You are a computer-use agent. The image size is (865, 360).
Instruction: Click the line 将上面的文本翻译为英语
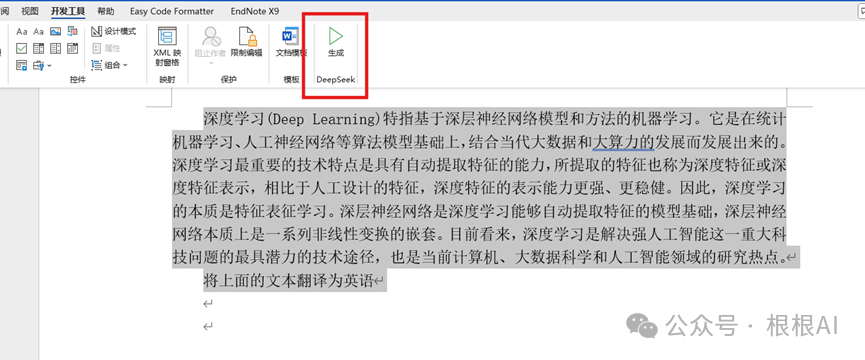coord(289,280)
